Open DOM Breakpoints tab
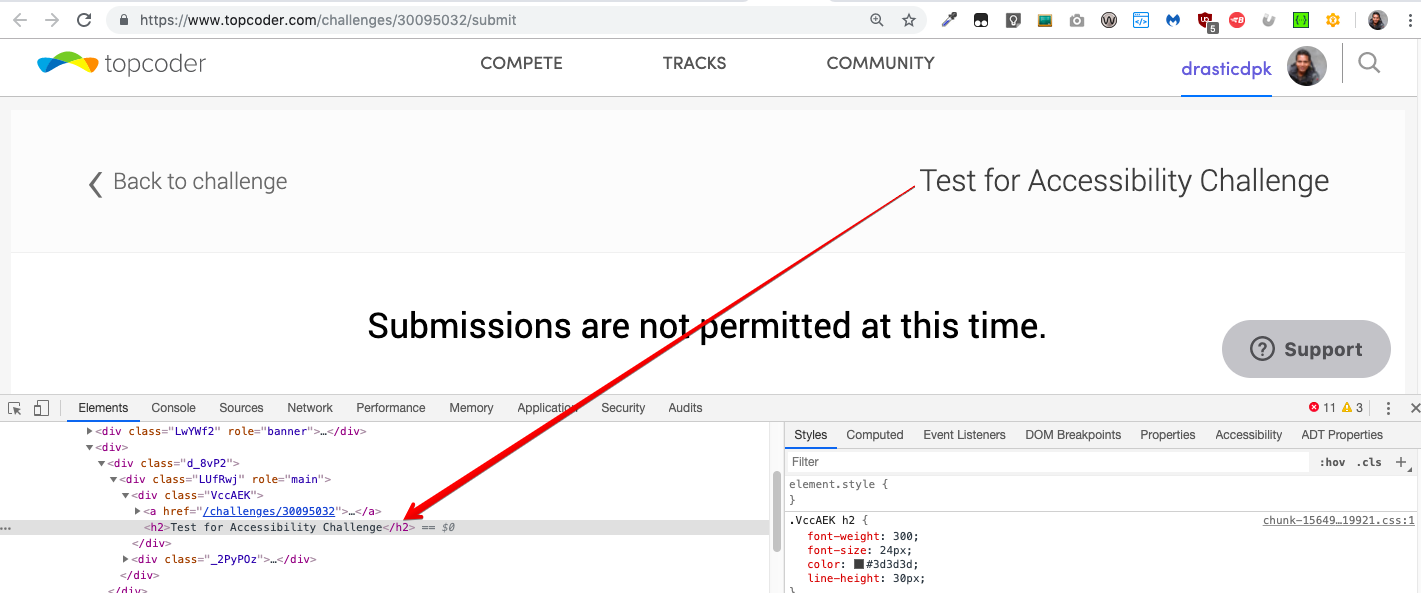Viewport: 1421px width, 593px height. (x=1073, y=435)
